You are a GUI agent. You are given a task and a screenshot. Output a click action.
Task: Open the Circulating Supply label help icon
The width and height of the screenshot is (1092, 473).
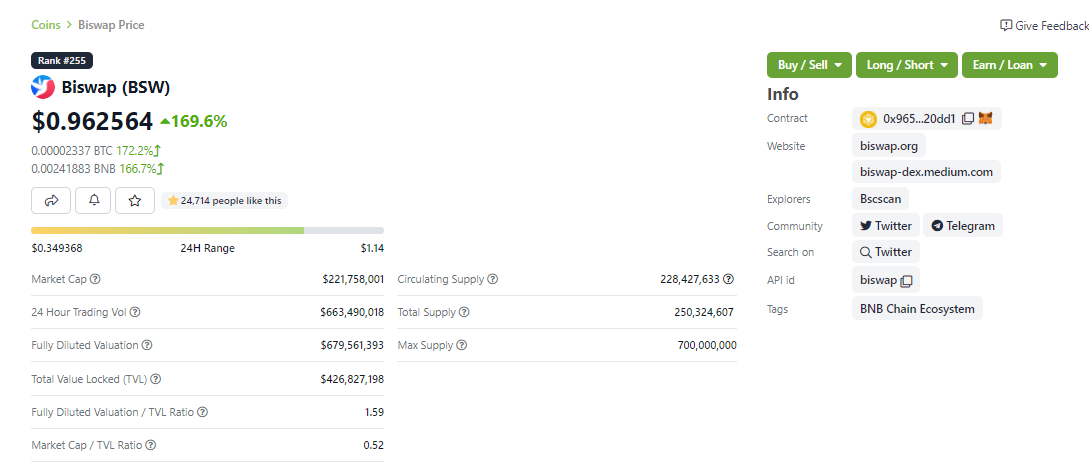[492, 279]
